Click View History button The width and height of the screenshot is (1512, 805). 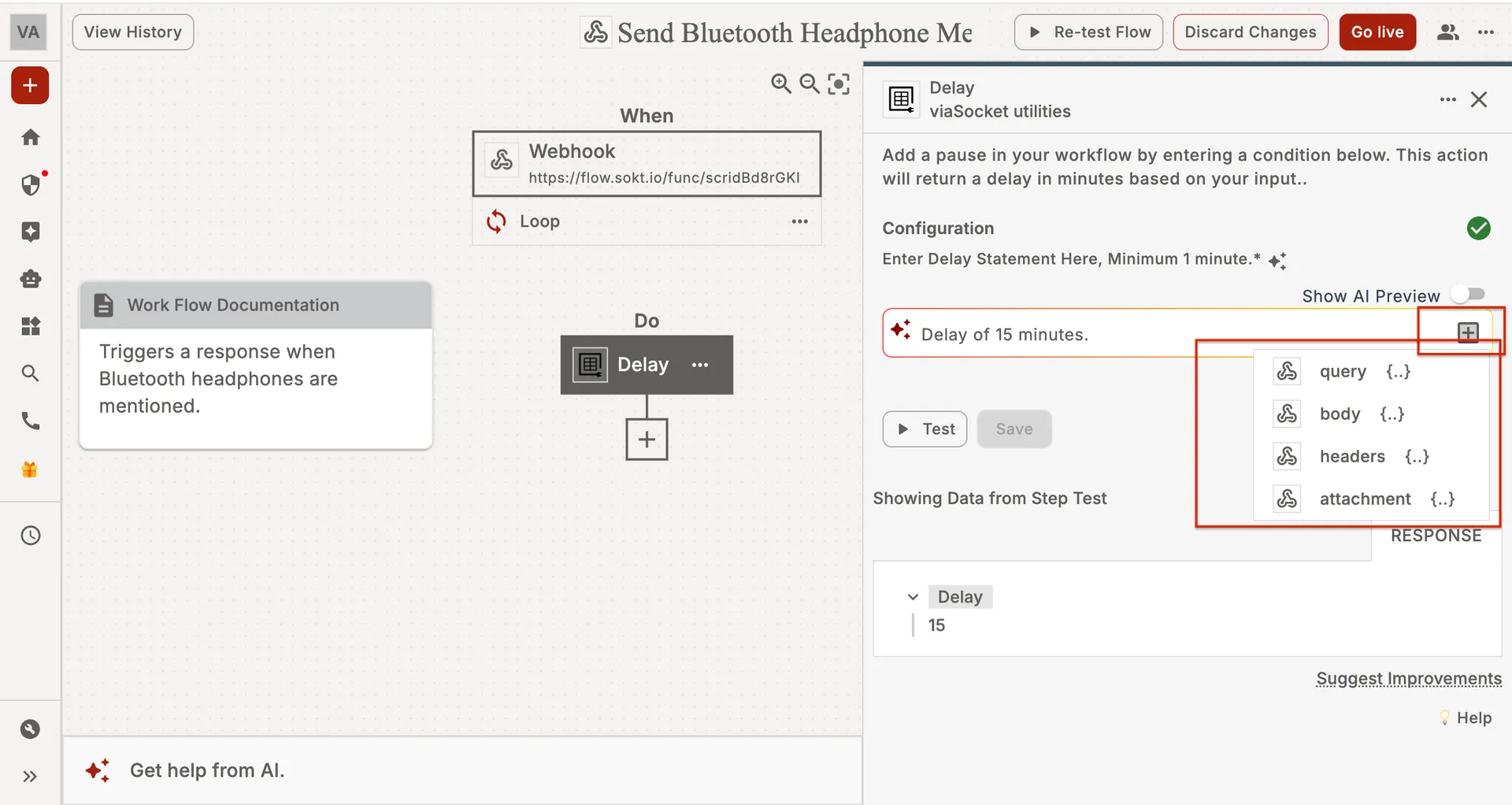click(x=133, y=32)
